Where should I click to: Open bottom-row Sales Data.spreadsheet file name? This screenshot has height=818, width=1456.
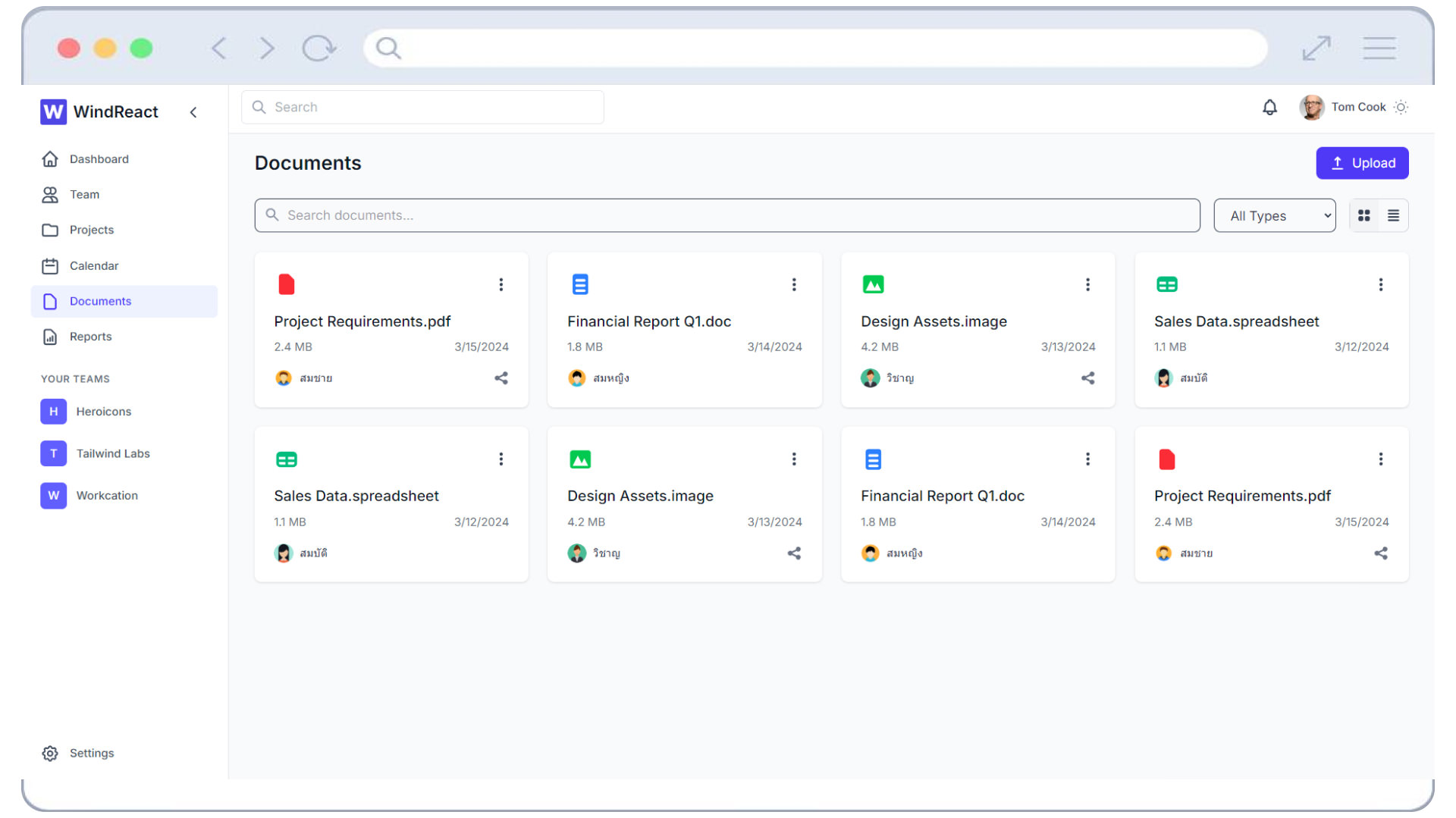point(356,496)
